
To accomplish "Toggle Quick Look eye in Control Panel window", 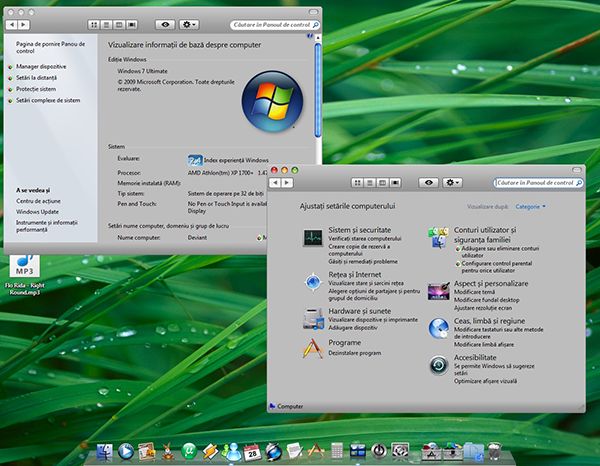I will click(429, 182).
